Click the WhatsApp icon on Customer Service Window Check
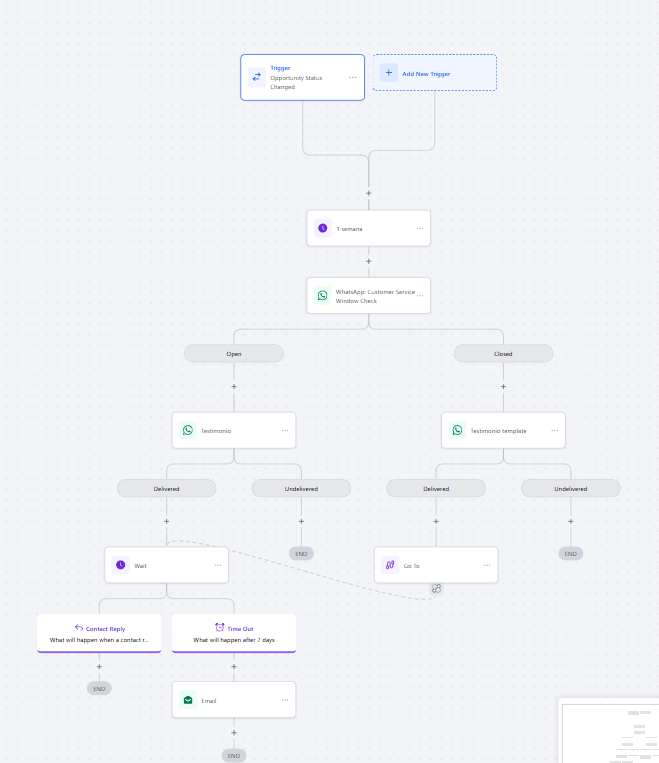The height and width of the screenshot is (763, 659). tap(322, 295)
